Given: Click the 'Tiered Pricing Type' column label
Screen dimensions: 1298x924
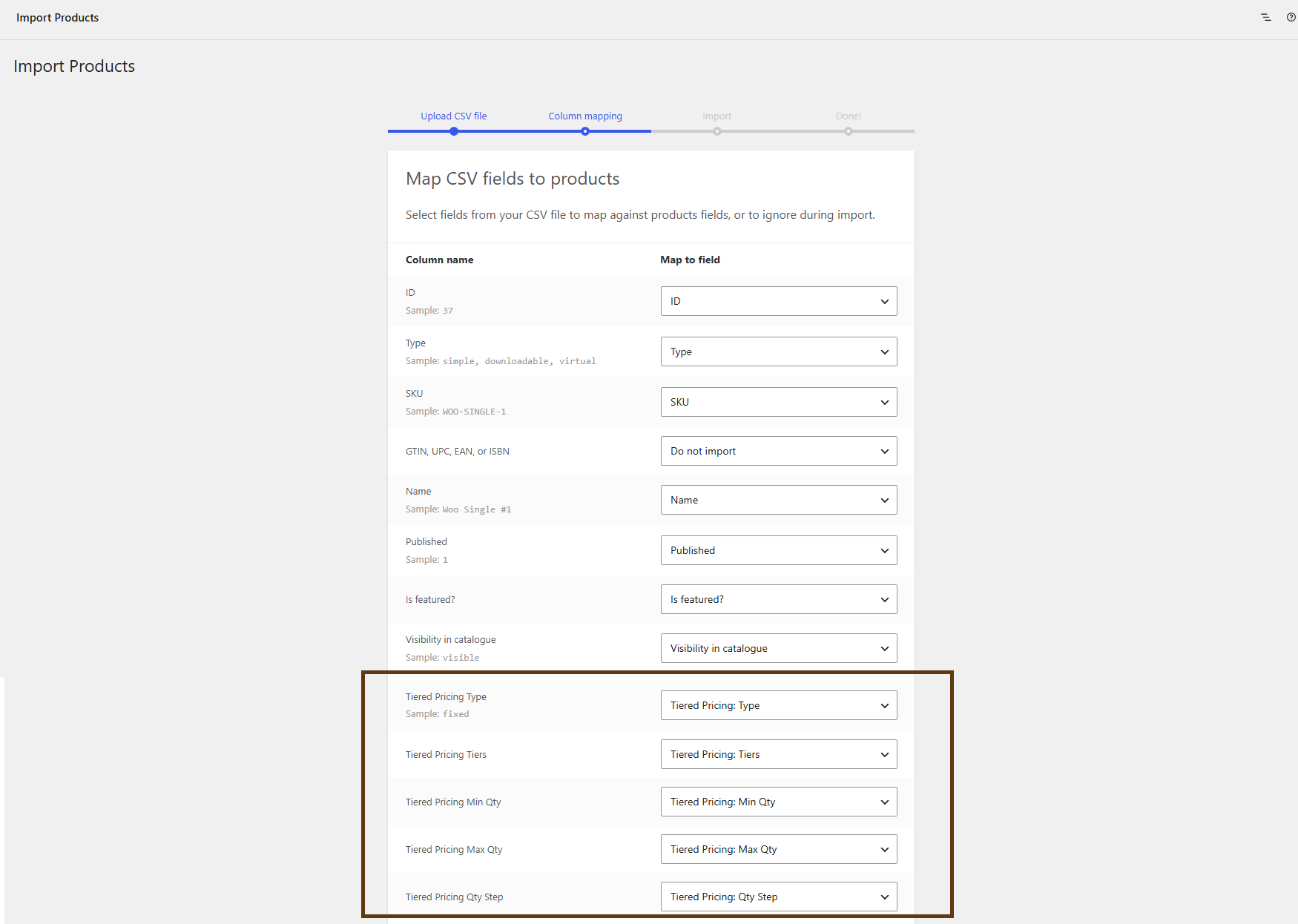Looking at the screenshot, I should pos(446,696).
